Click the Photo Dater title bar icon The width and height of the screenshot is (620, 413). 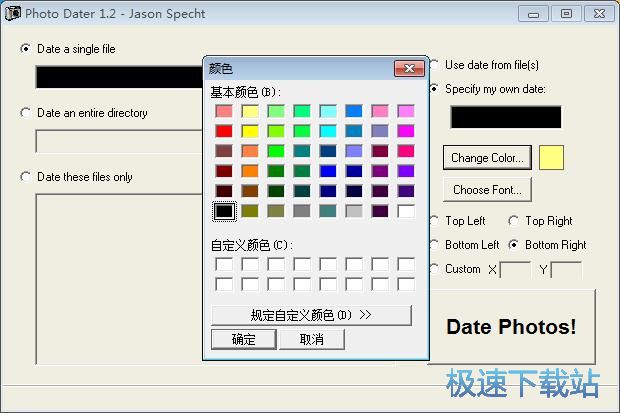point(12,12)
